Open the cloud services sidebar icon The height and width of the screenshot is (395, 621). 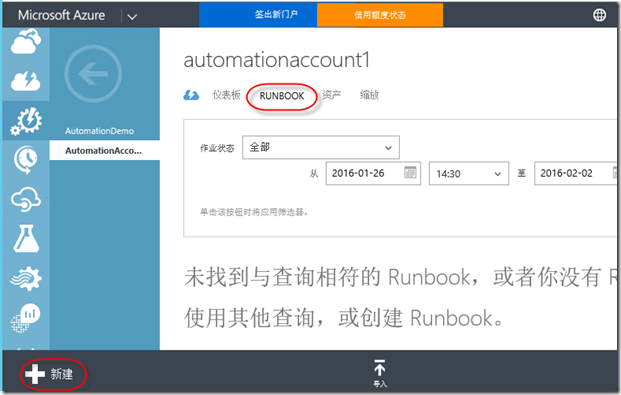26,42
